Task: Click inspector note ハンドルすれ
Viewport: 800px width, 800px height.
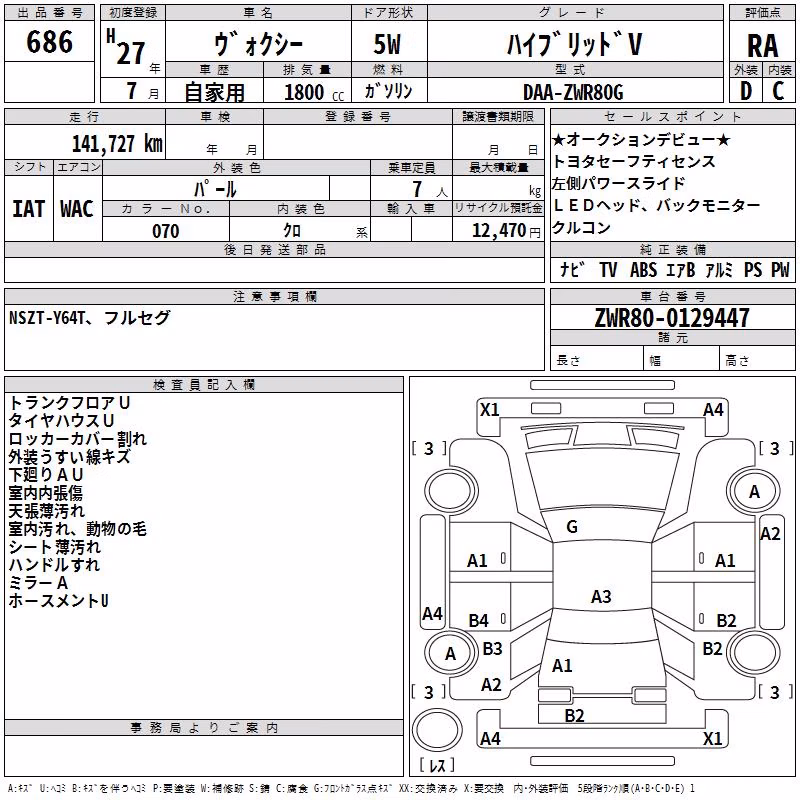Action: coord(54,565)
